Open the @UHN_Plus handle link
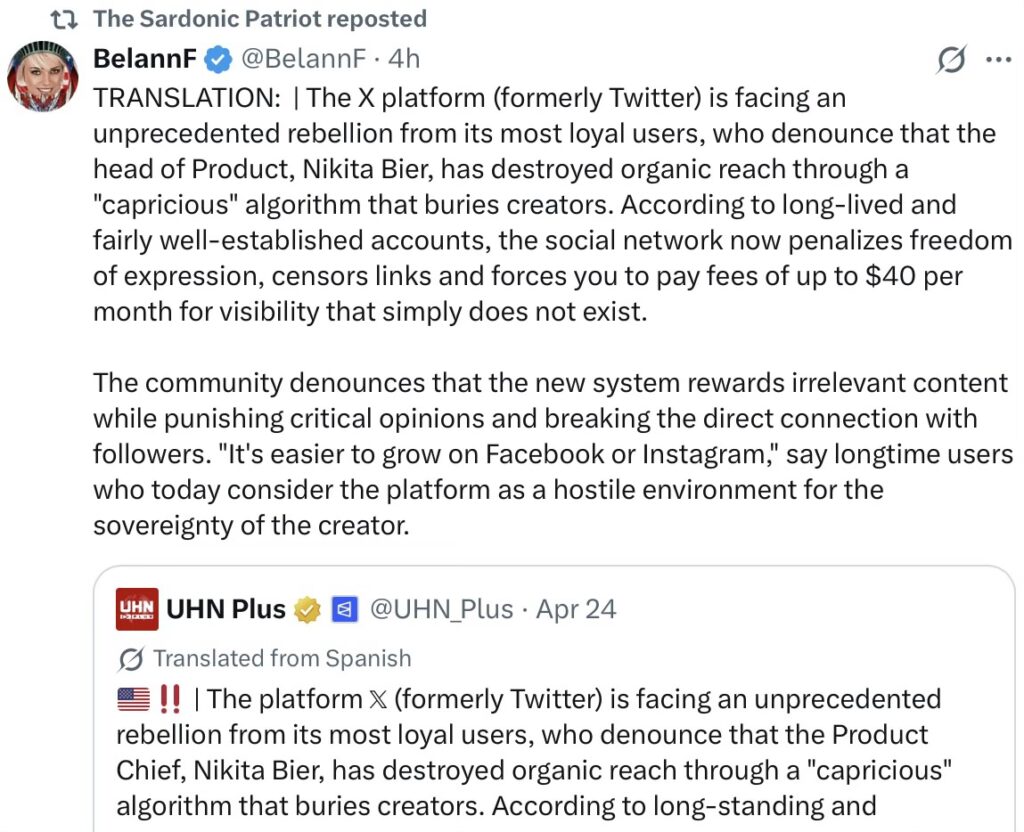 tap(442, 609)
